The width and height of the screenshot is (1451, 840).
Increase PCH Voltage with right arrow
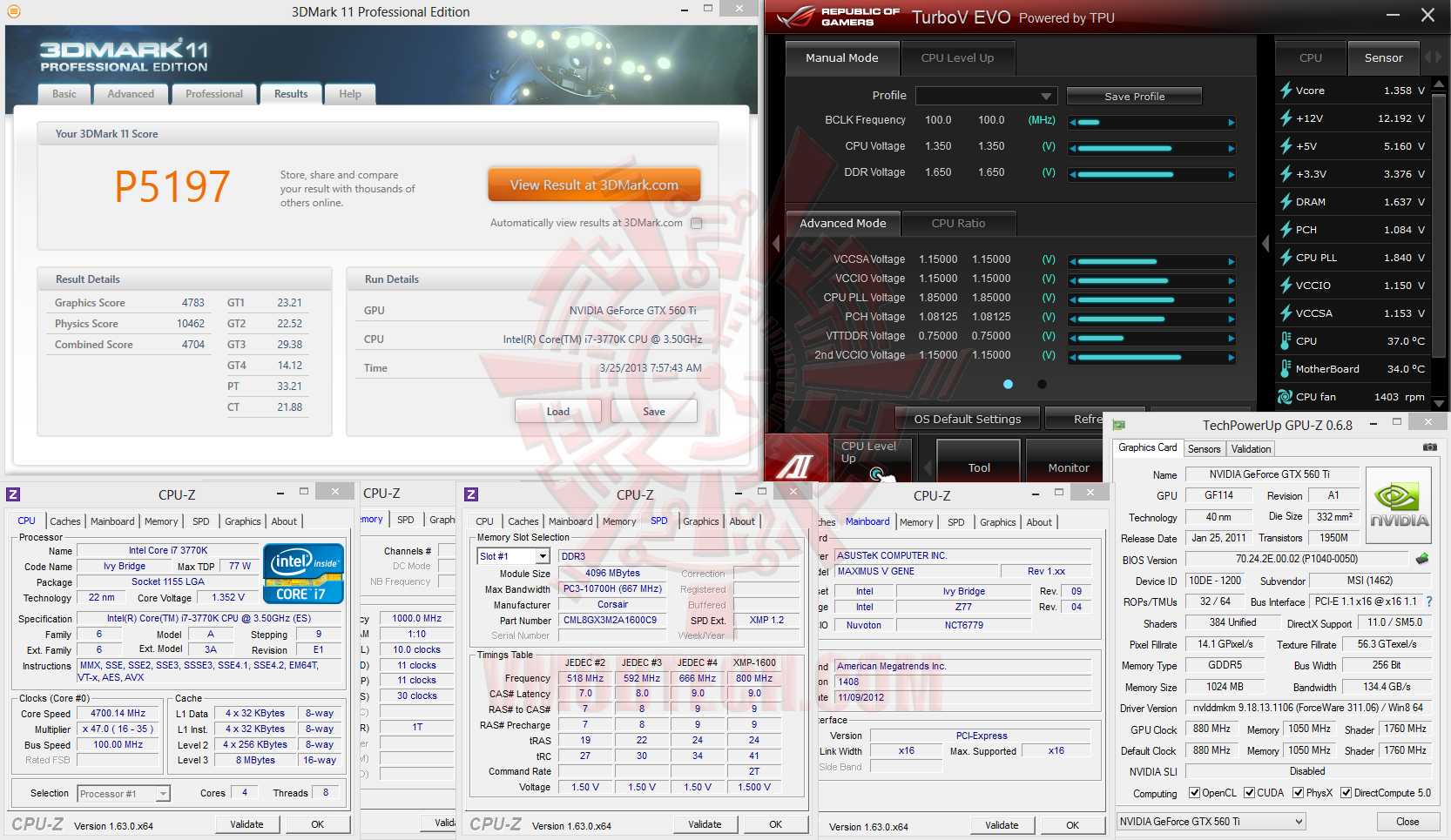coord(1232,319)
